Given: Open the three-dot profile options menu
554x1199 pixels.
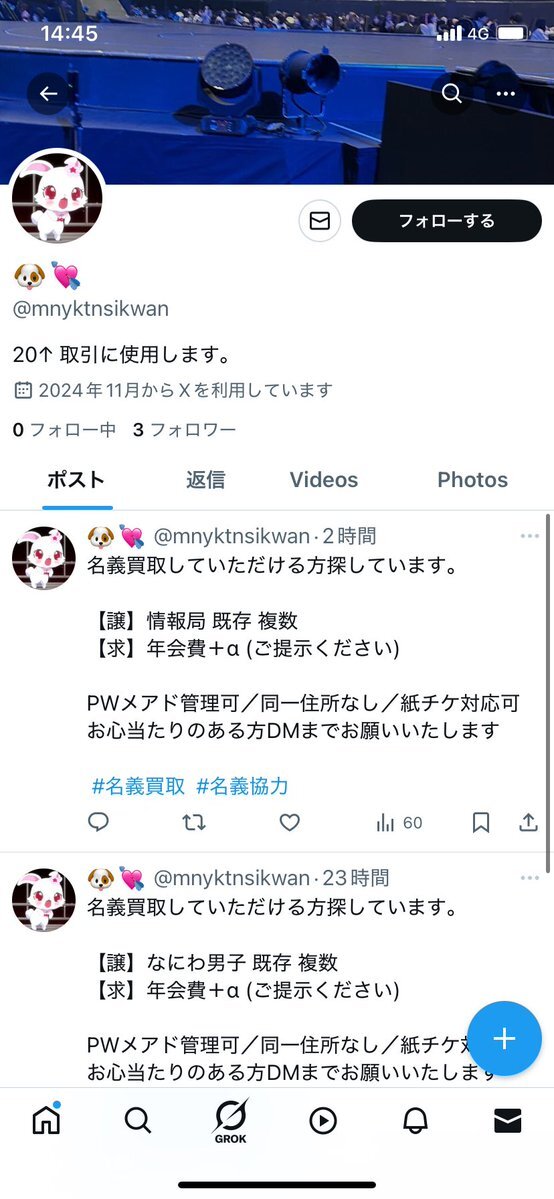Looking at the screenshot, I should point(506,94).
